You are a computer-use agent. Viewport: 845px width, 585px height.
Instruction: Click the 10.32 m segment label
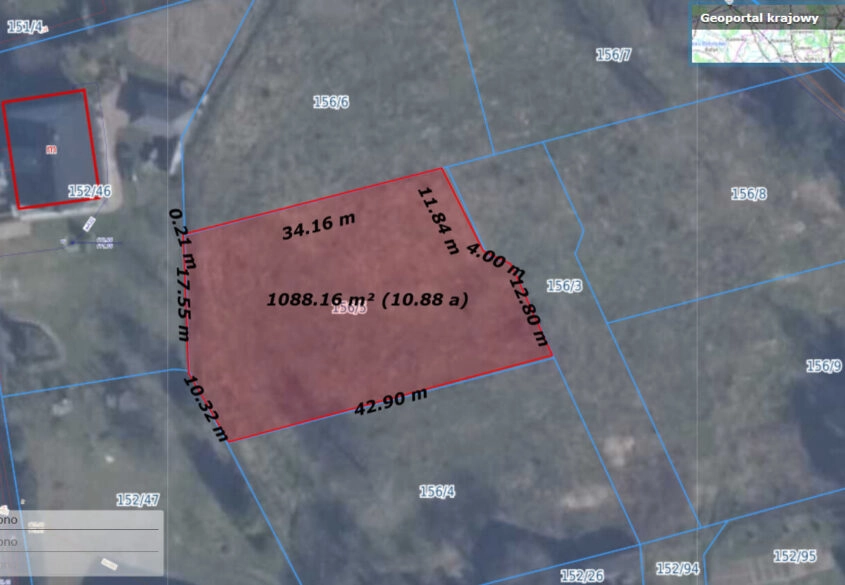205,408
